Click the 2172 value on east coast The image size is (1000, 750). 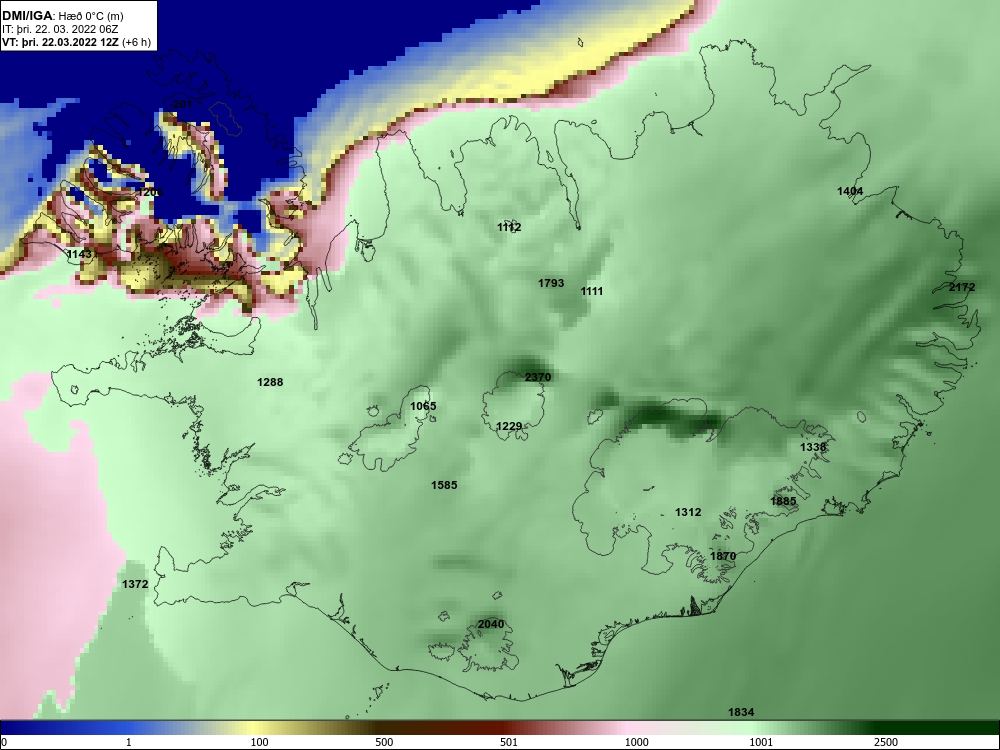(x=962, y=287)
